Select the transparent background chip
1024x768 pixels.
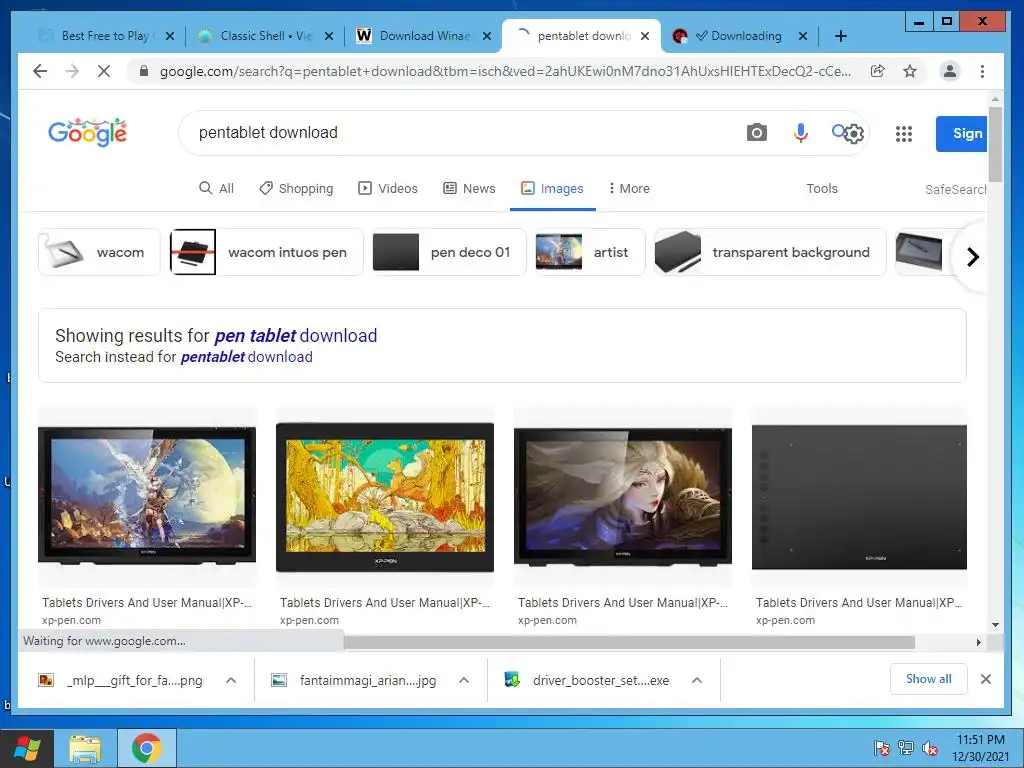point(770,252)
